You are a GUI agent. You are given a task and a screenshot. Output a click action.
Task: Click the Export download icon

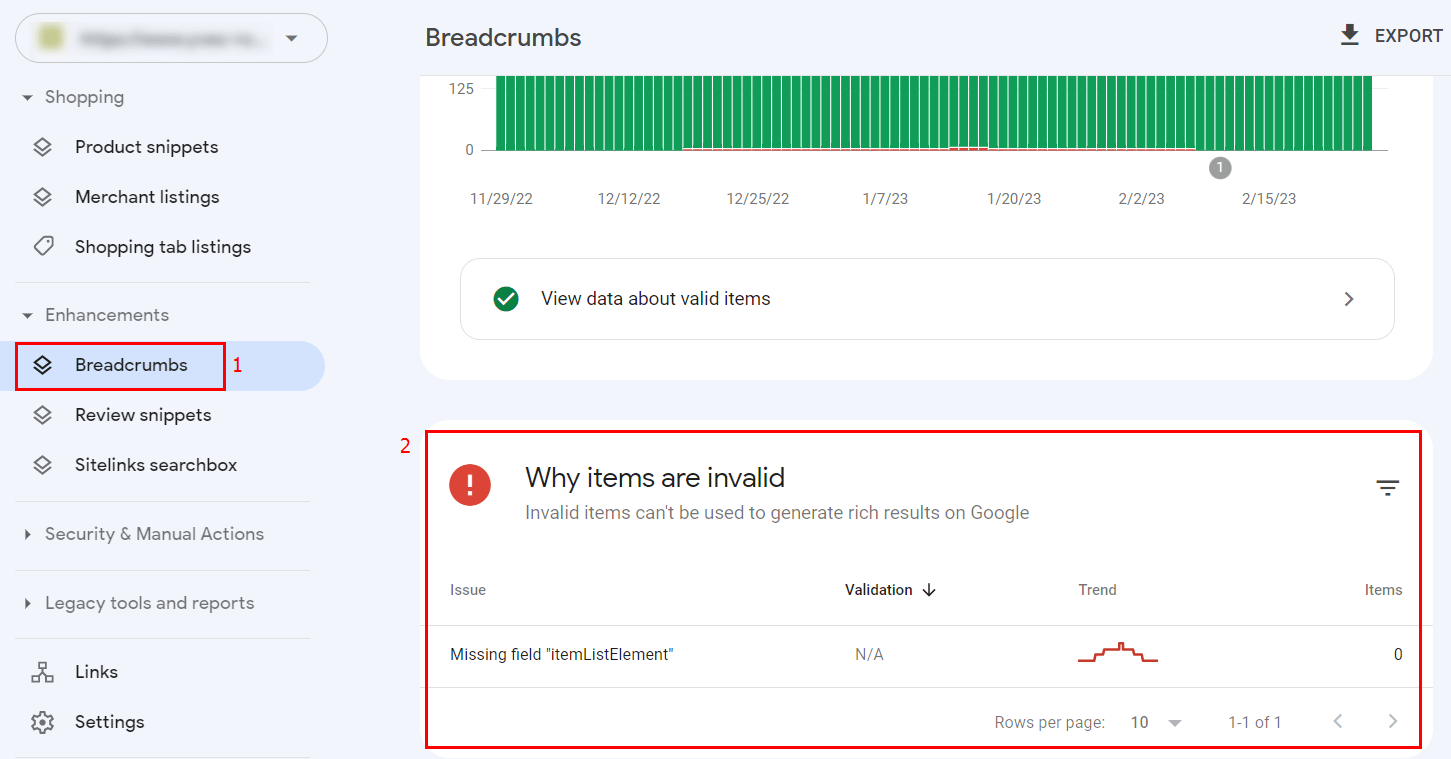tap(1348, 34)
